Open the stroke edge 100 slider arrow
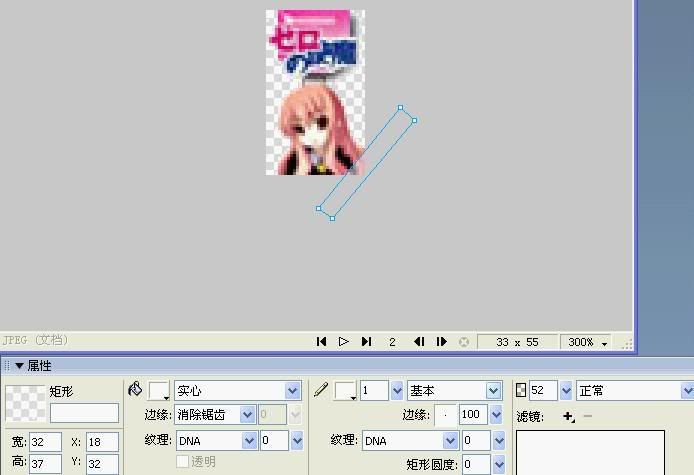The height and width of the screenshot is (475, 694). 496,415
